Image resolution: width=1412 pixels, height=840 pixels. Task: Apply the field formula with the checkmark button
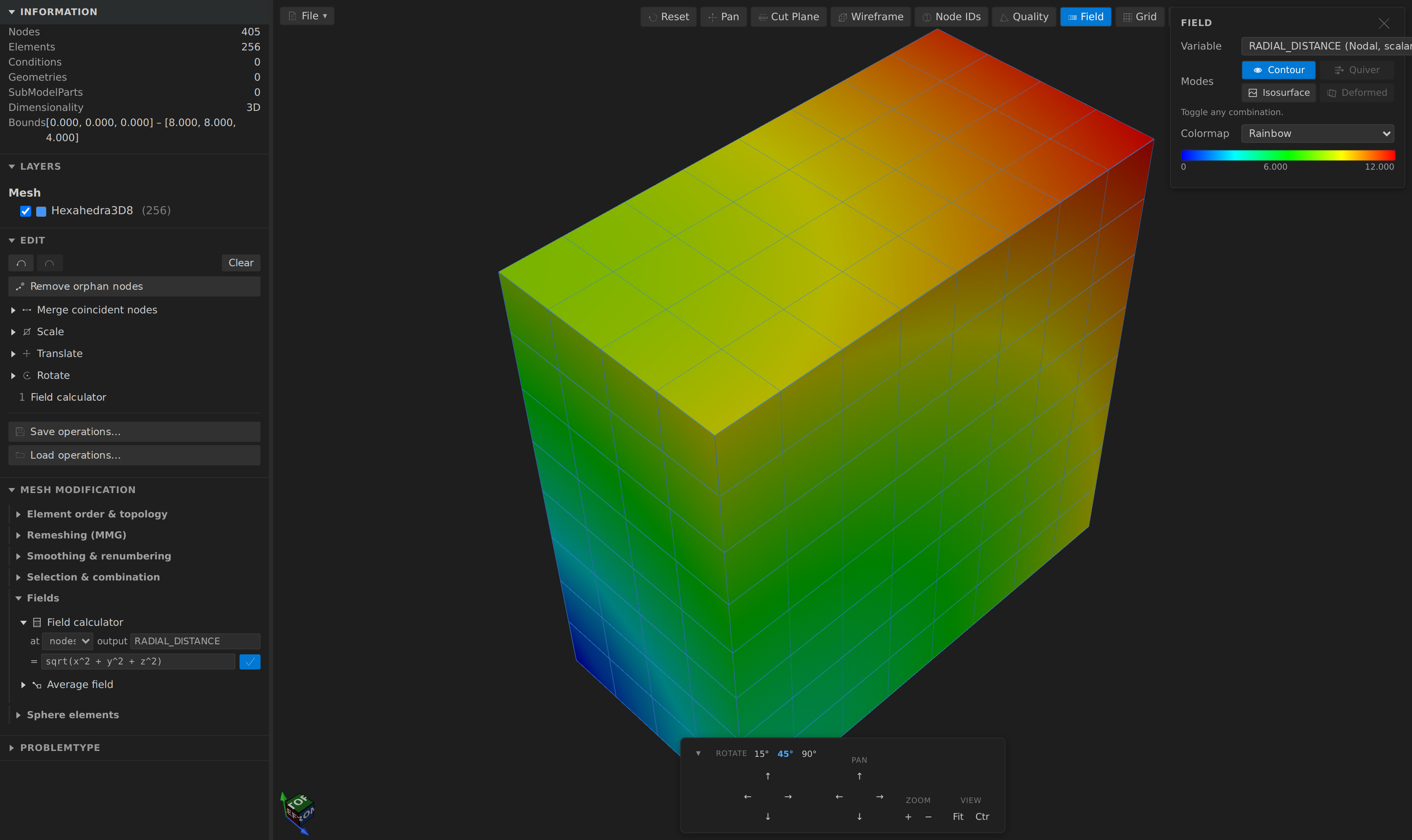coord(250,661)
